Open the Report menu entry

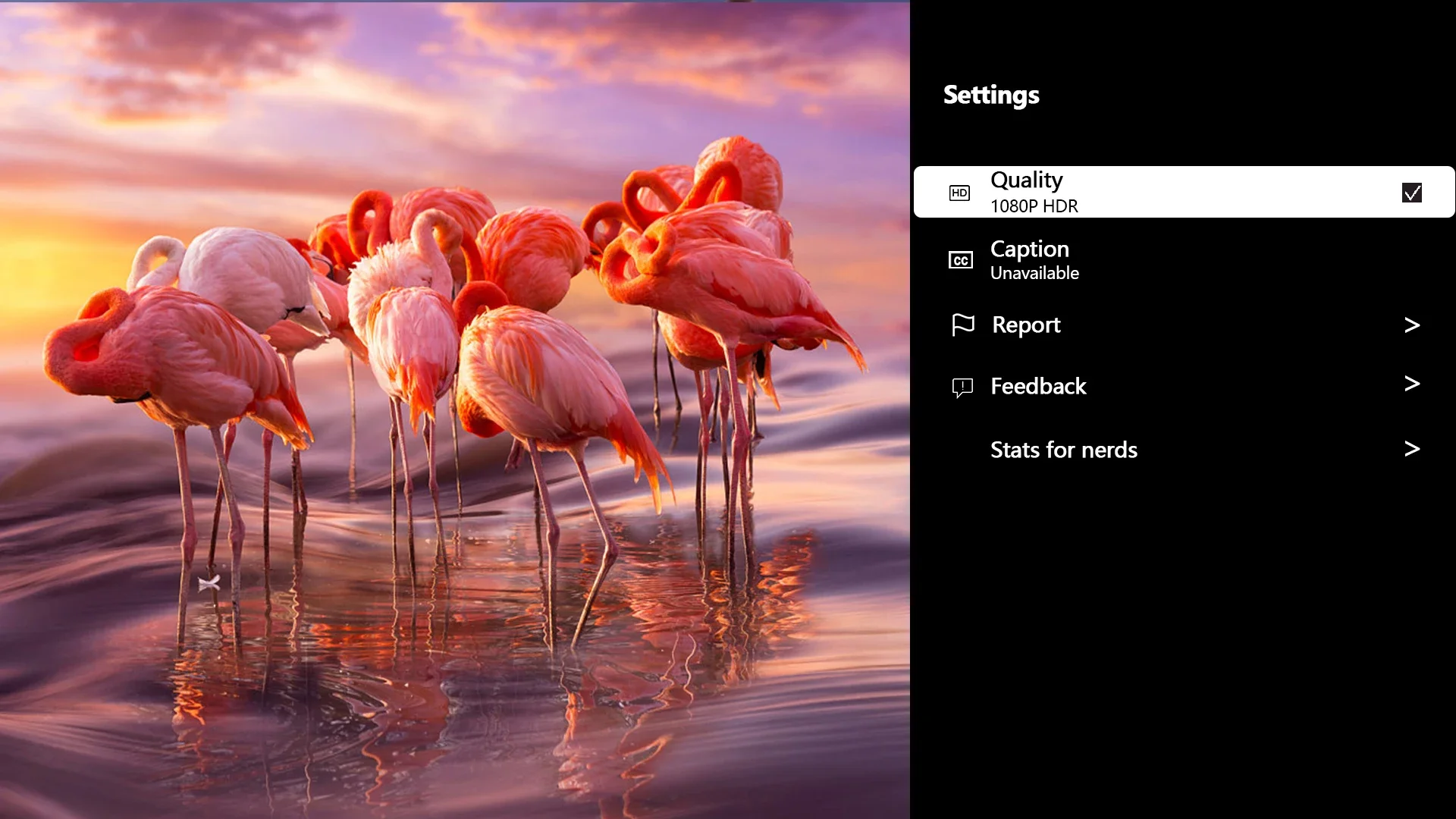click(x=1026, y=325)
